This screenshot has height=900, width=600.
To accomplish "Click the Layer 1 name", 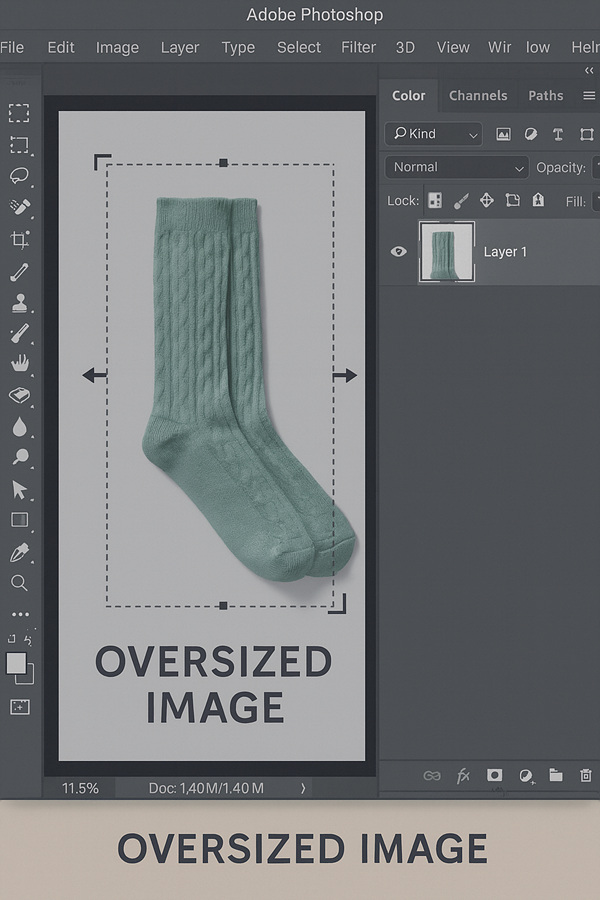I will [505, 252].
